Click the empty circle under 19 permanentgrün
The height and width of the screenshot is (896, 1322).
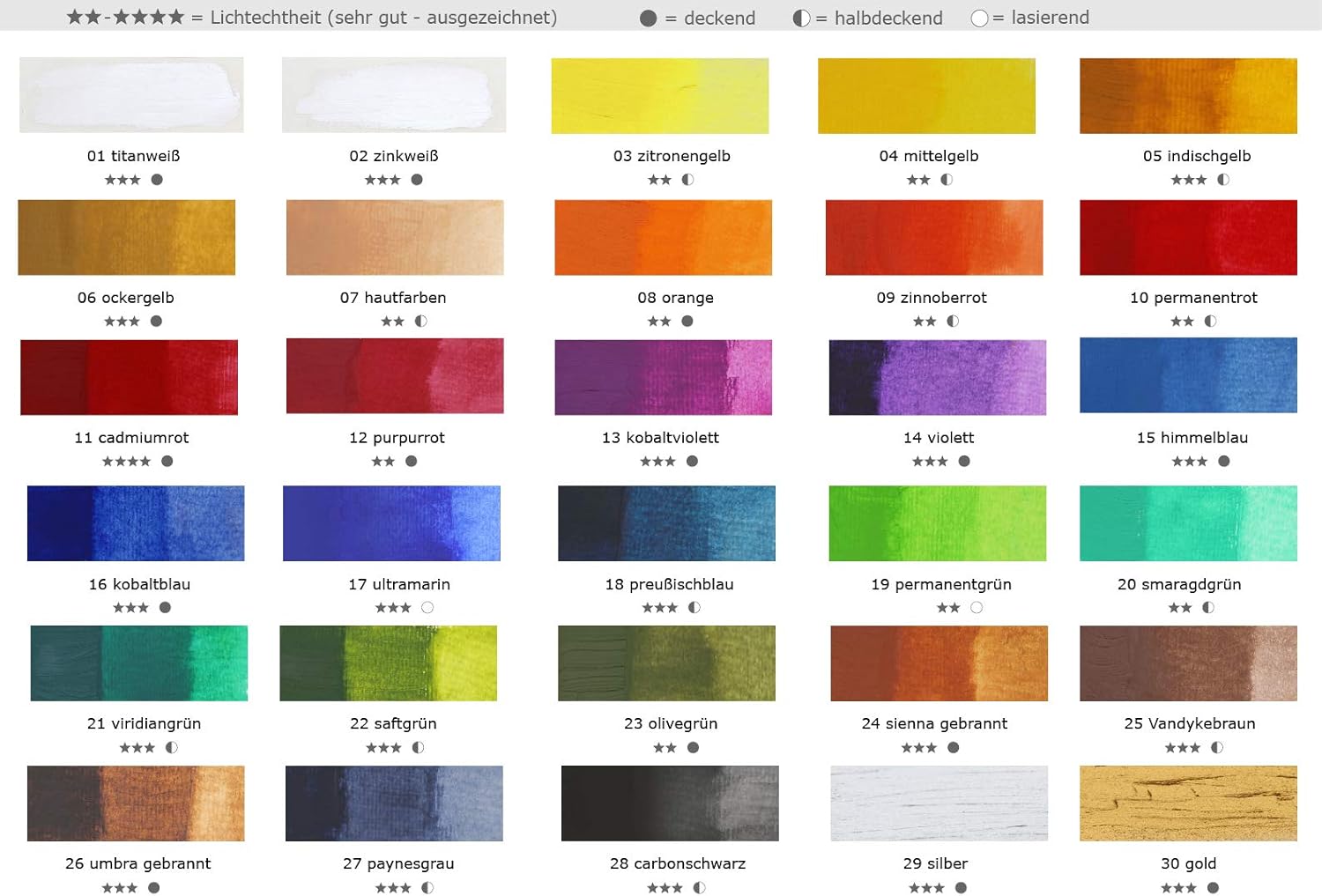pos(977,608)
